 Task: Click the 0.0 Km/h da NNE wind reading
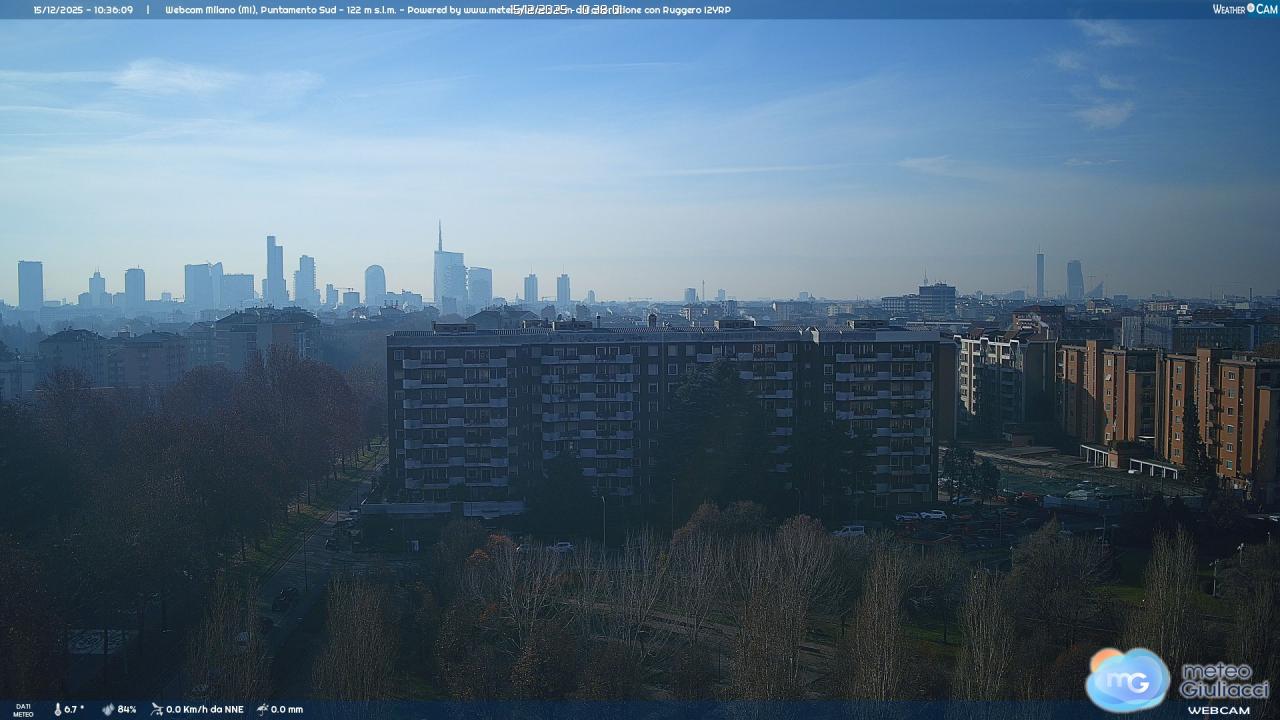pos(205,709)
